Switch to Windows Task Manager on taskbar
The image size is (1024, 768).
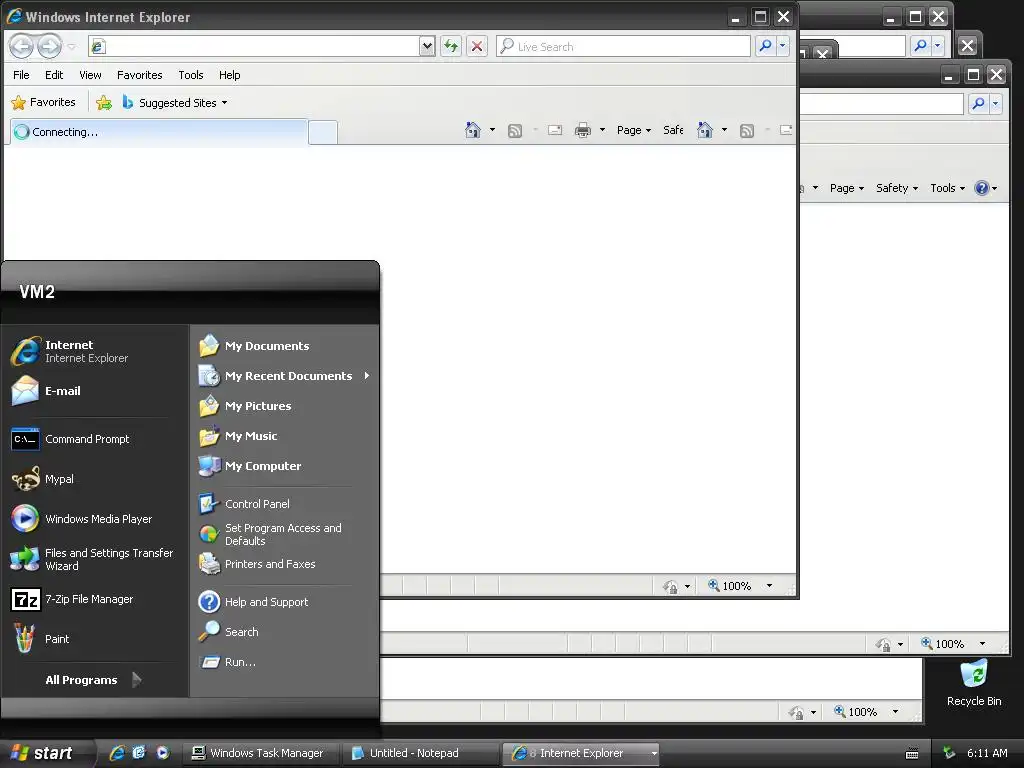[x=259, y=753]
